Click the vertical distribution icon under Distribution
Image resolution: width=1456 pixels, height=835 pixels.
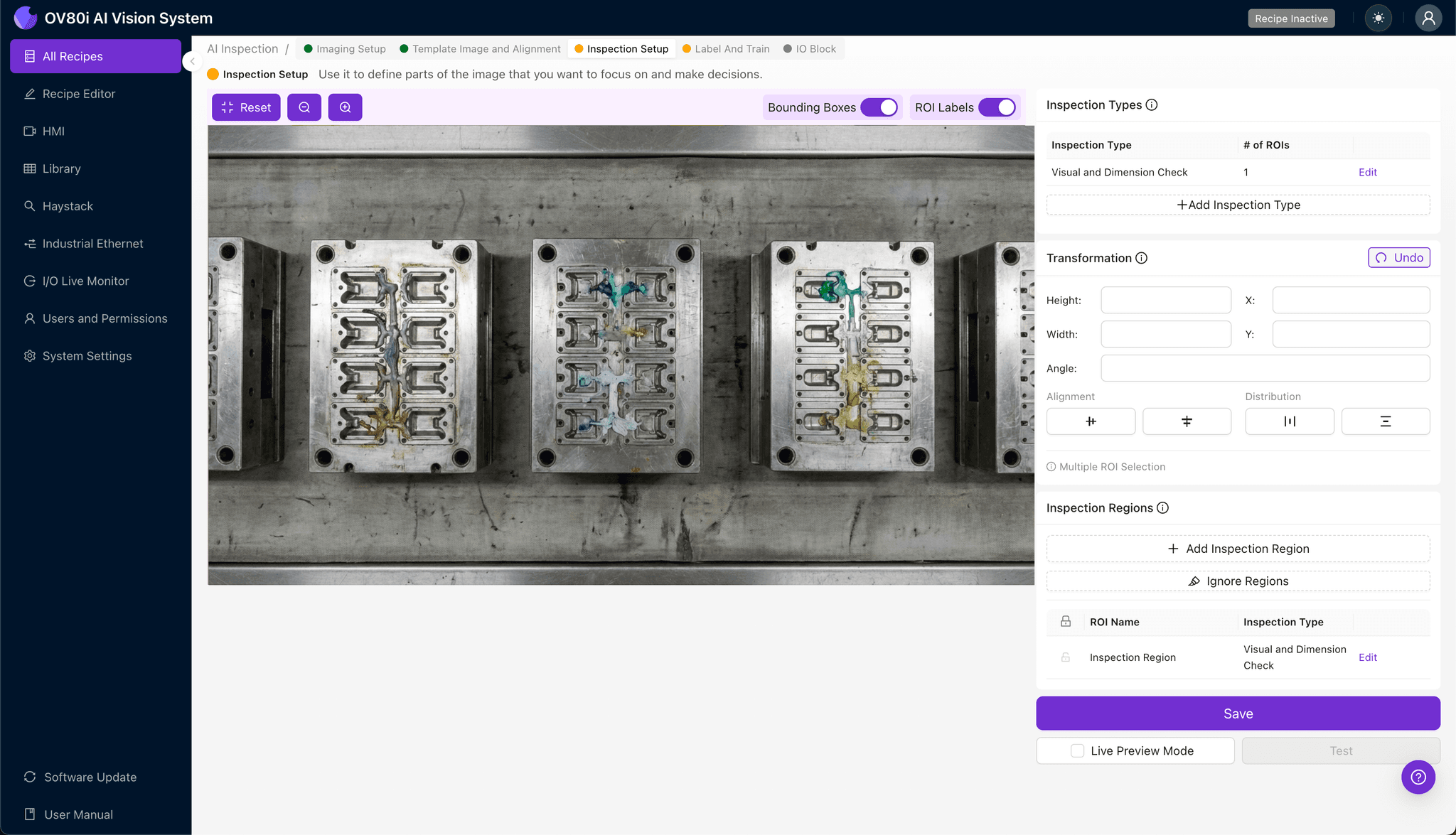(1385, 421)
